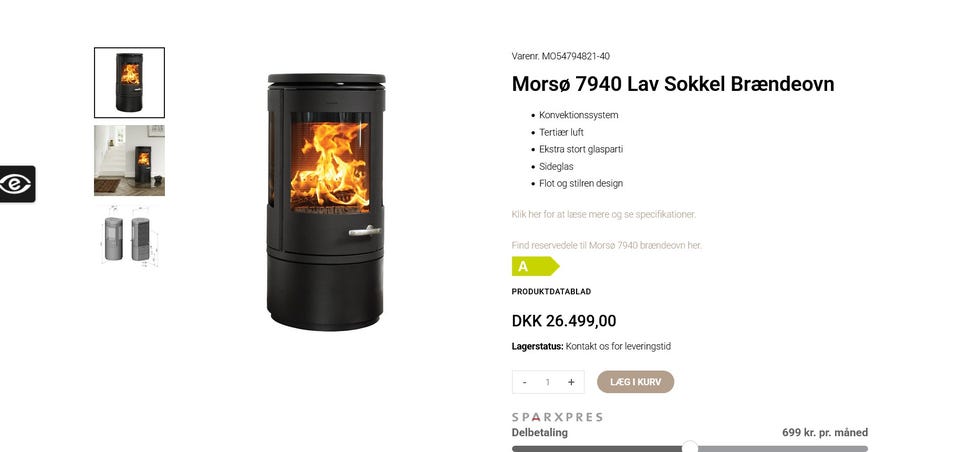Click the light grey part of the Delbetaling slider track

[x=782, y=449]
